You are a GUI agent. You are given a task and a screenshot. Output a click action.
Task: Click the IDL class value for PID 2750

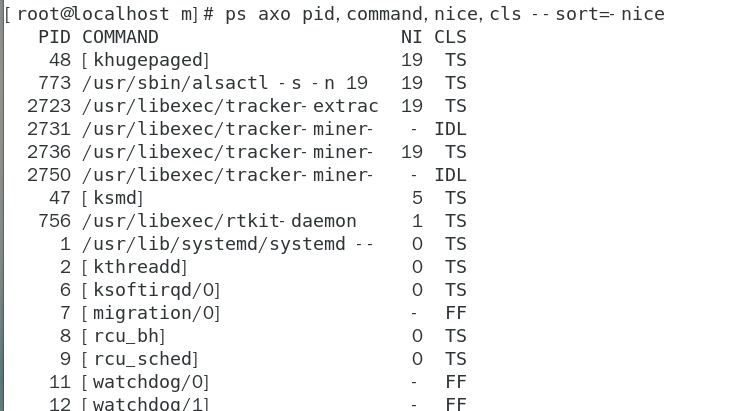point(451,175)
